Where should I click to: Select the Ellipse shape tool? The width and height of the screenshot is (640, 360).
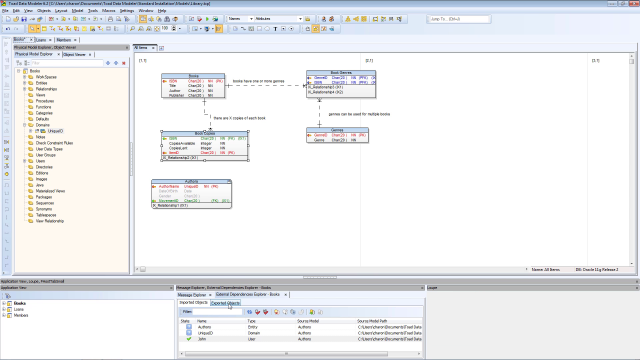267,29
